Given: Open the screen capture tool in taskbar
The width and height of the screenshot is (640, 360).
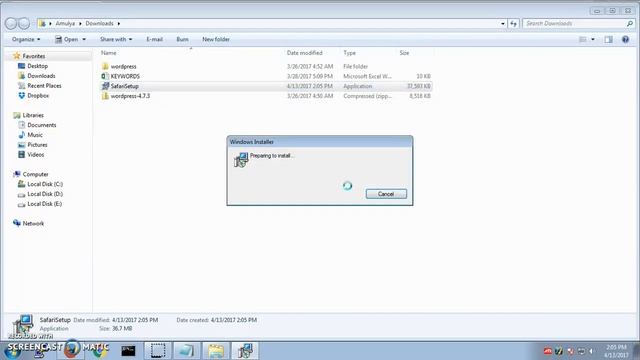Looking at the screenshot, I should pos(158,351).
